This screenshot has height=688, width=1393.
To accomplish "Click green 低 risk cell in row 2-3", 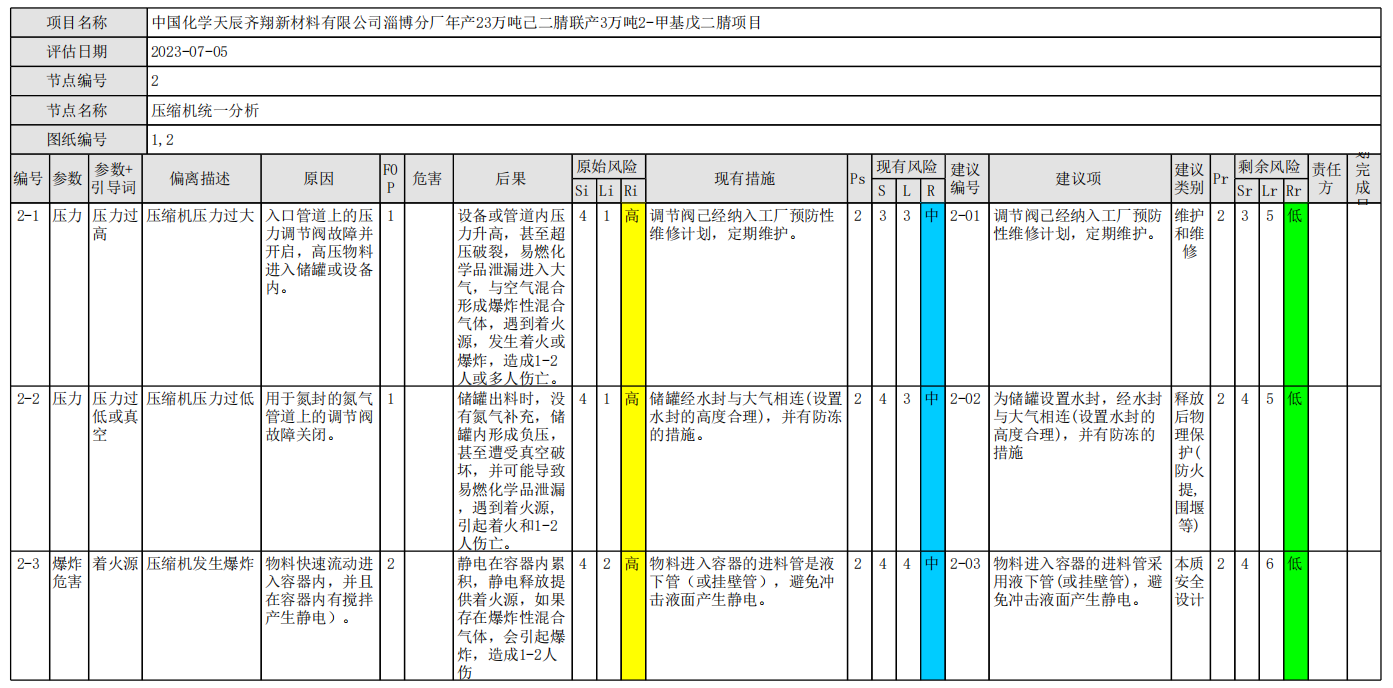I will point(1295,614).
